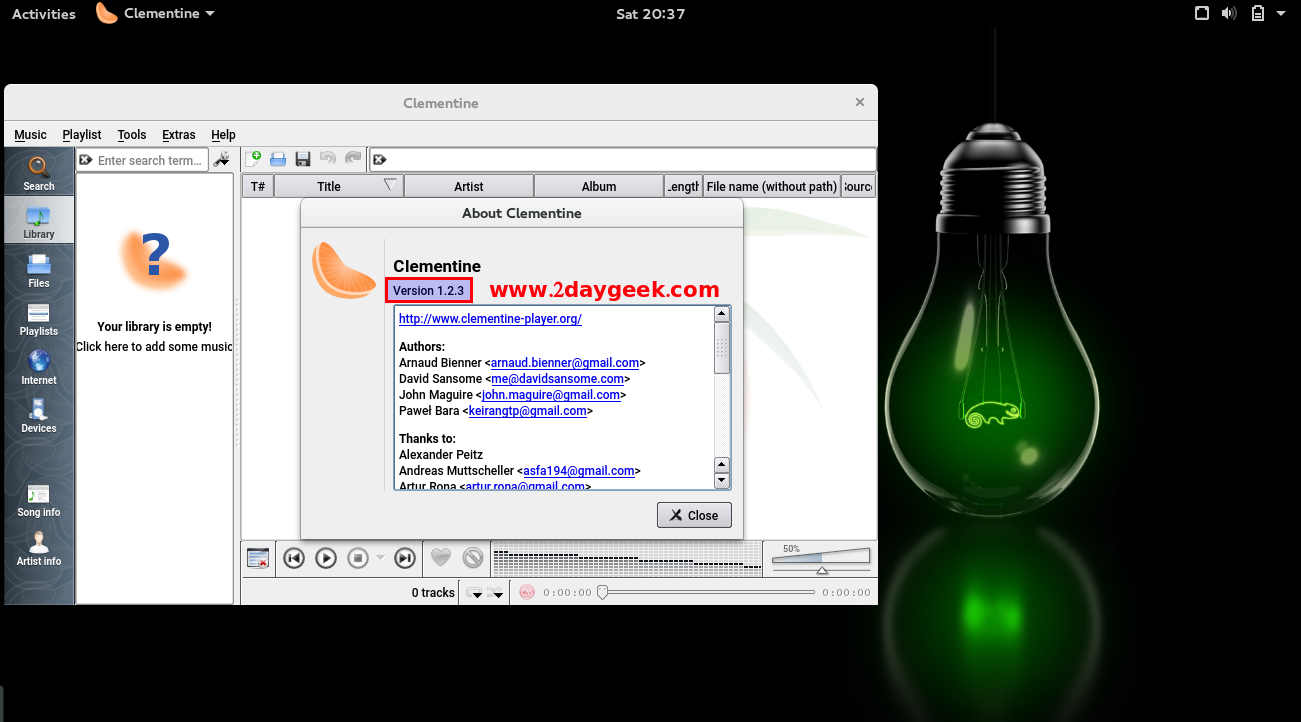Open the Files sidebar tab
Viewport: 1301px width, 722px height.
(39, 270)
